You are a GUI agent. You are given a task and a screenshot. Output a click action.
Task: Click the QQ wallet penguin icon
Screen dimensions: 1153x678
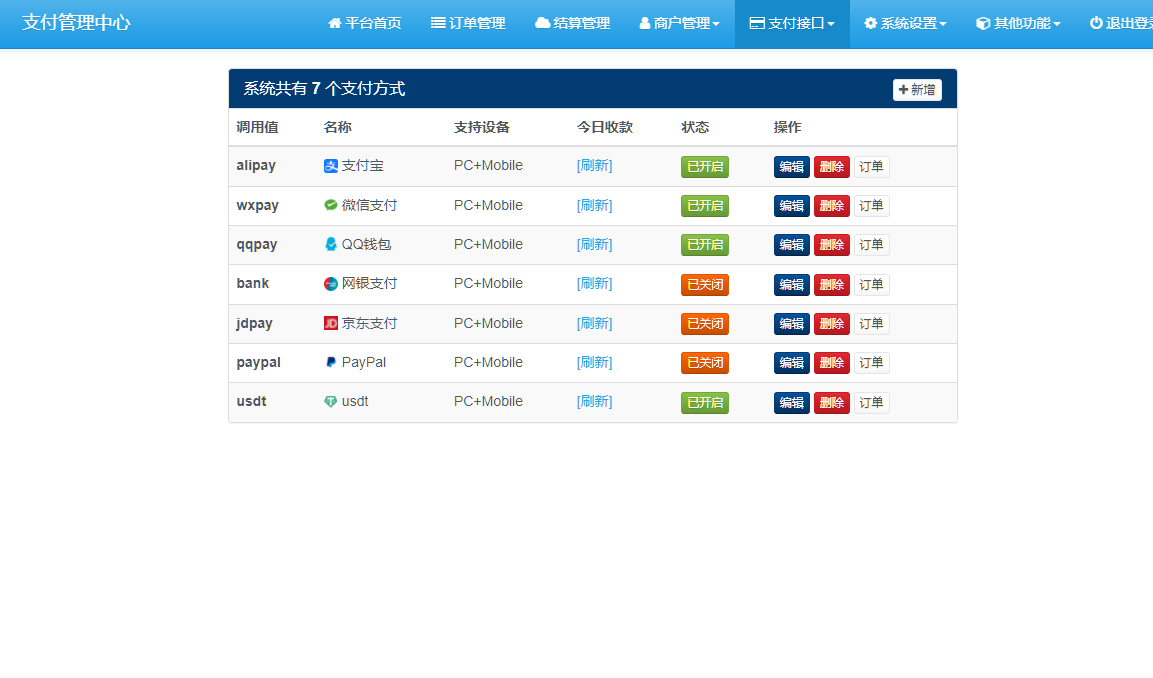331,244
